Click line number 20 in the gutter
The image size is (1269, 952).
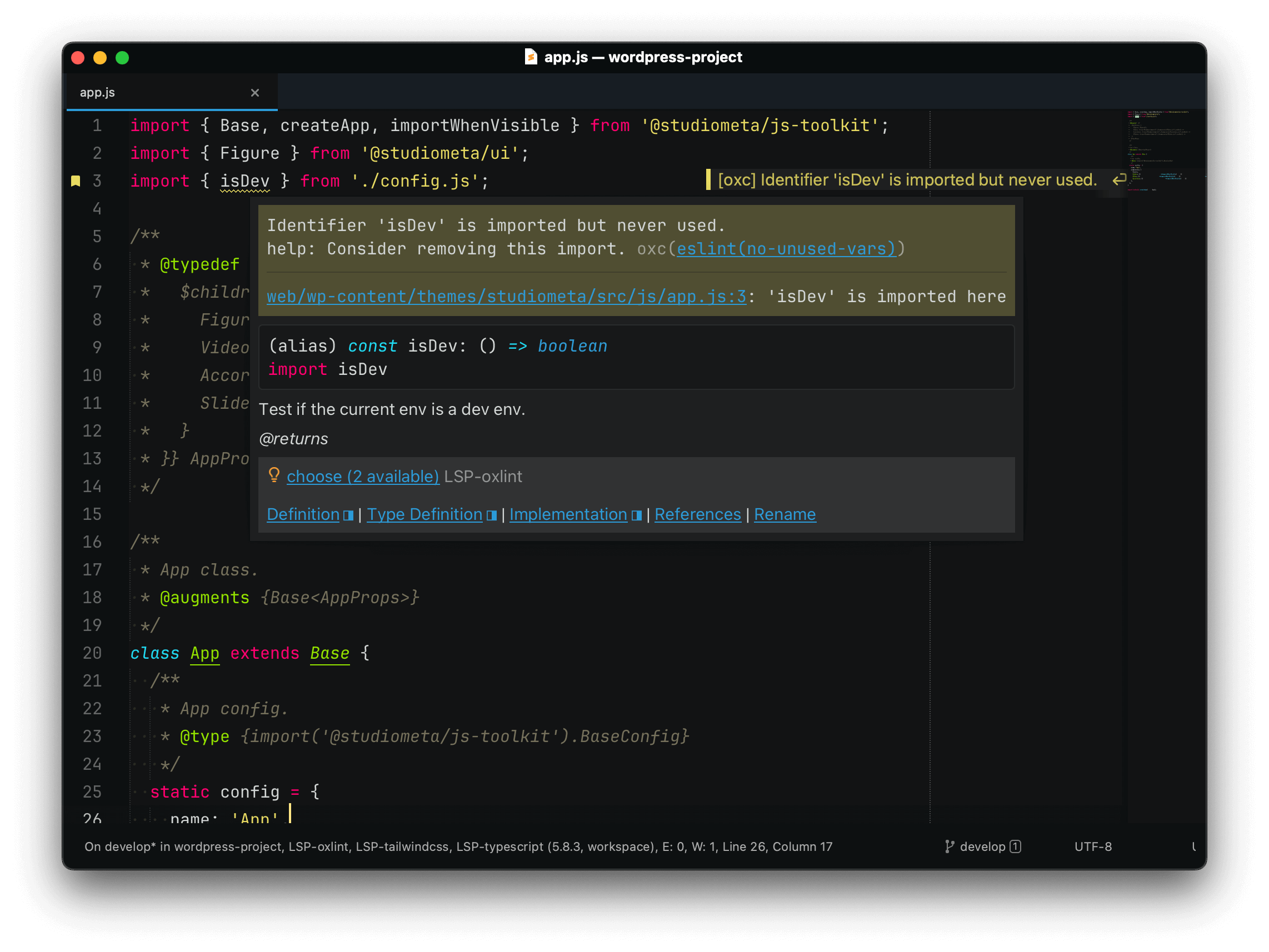[x=92, y=653]
